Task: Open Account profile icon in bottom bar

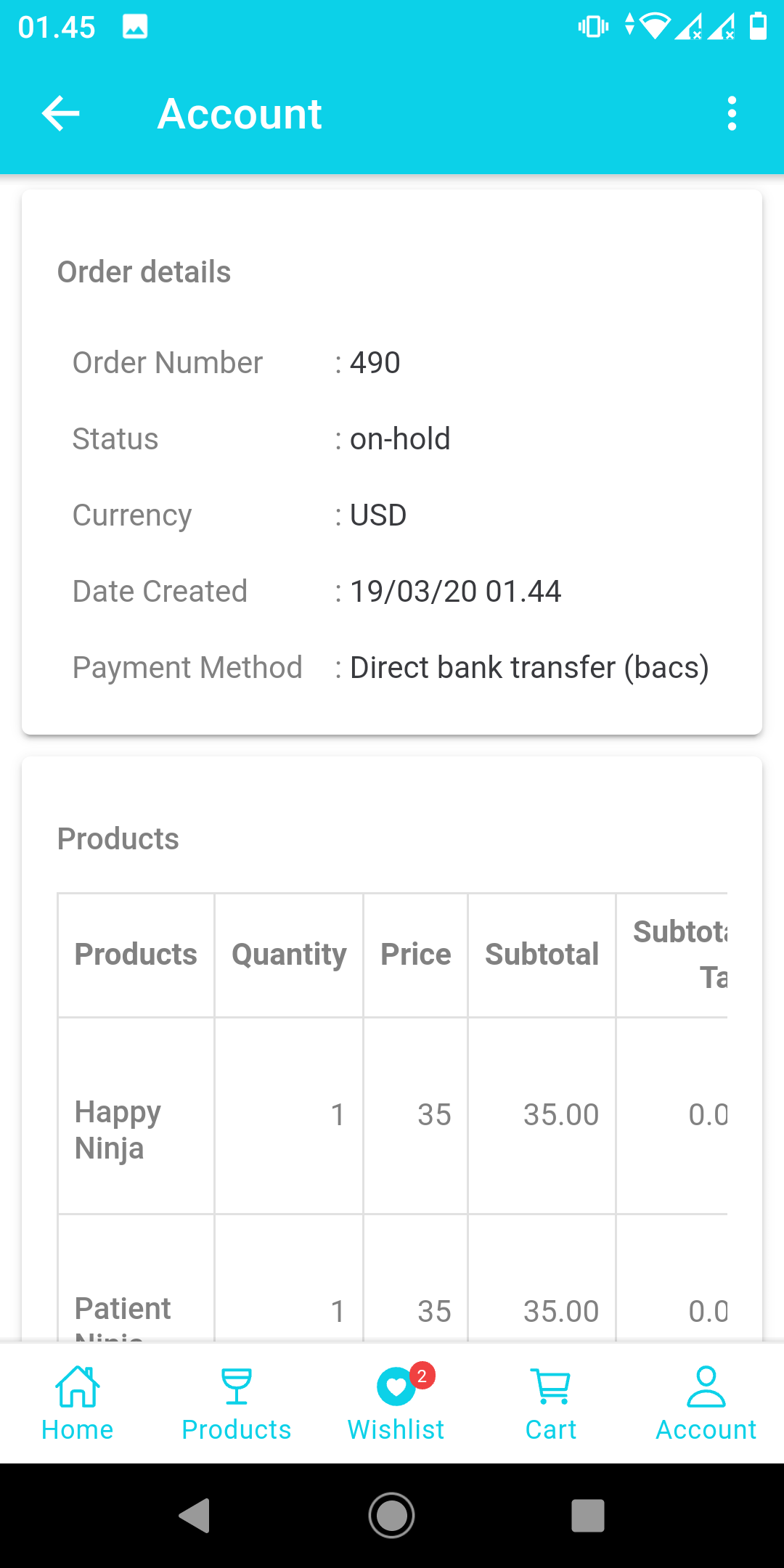Action: pyautogui.click(x=706, y=1387)
